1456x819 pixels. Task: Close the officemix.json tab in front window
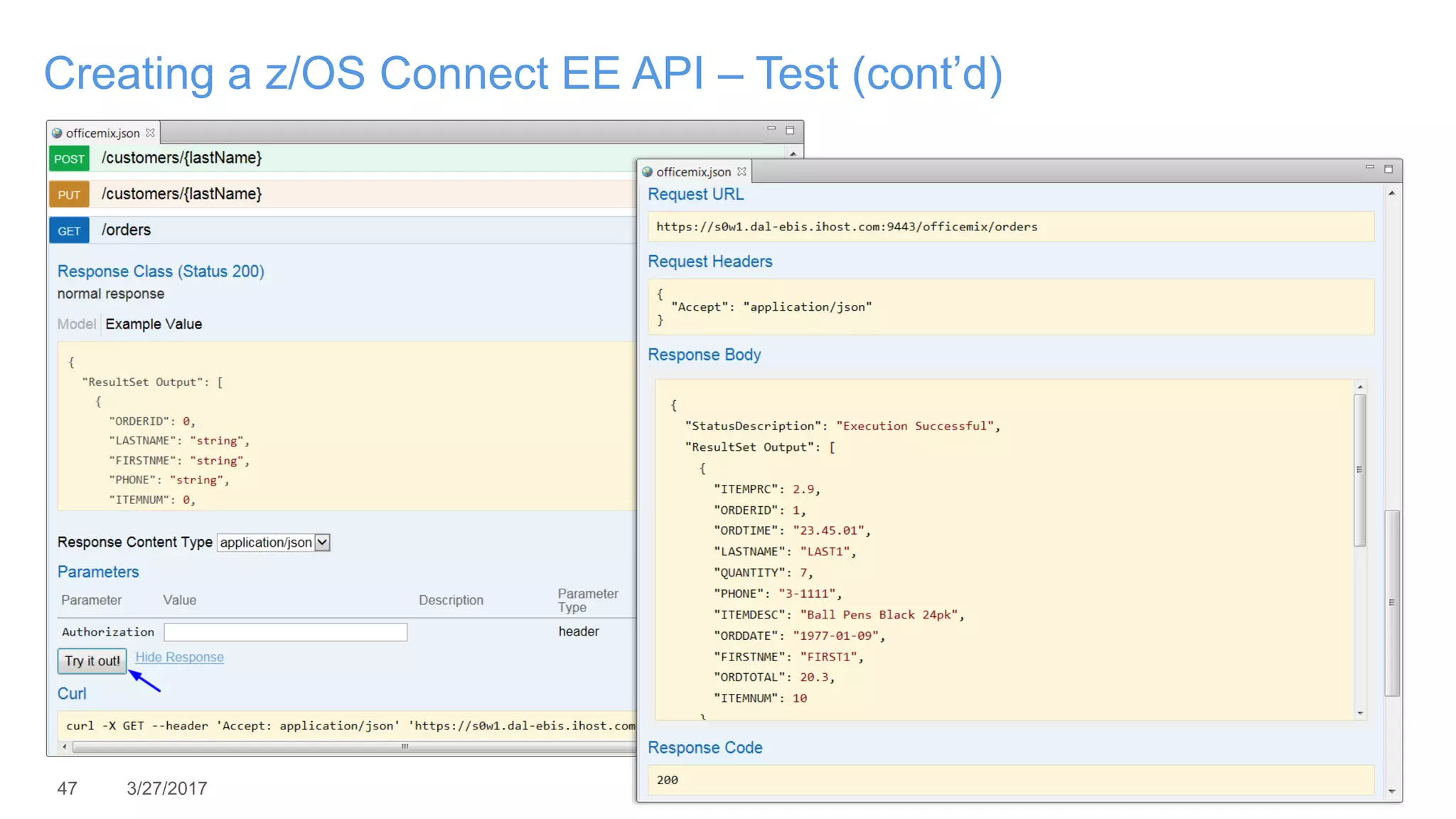[x=742, y=171]
